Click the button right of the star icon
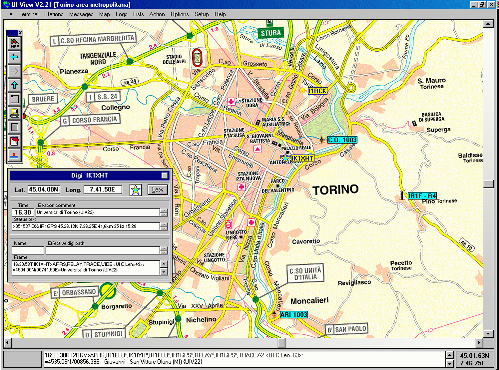 [157, 190]
